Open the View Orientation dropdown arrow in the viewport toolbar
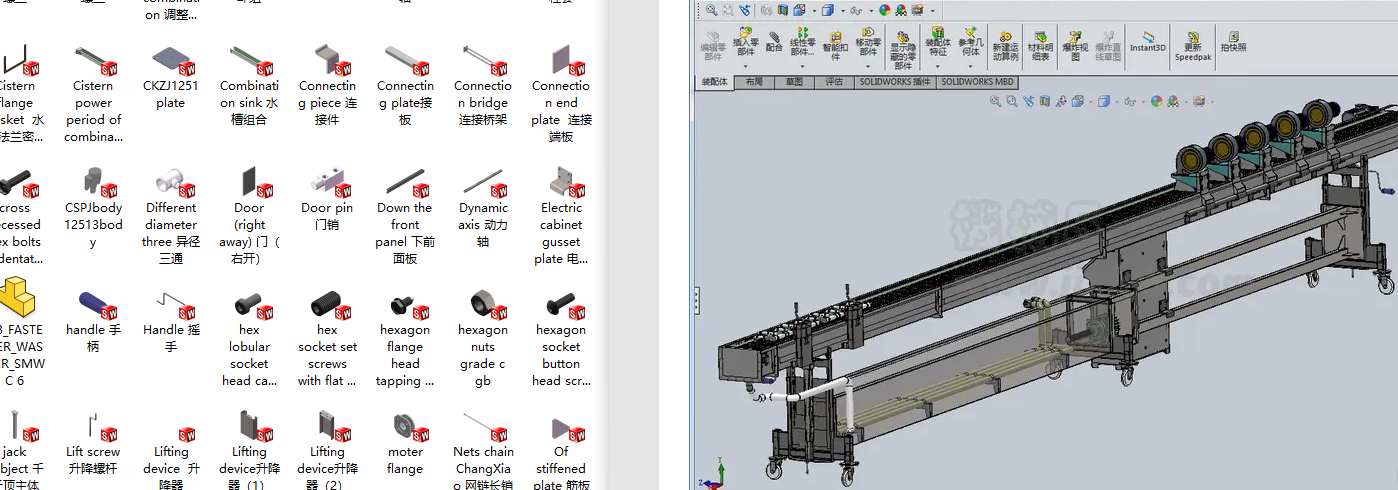Screen dimensions: 1398x490 click(1091, 102)
